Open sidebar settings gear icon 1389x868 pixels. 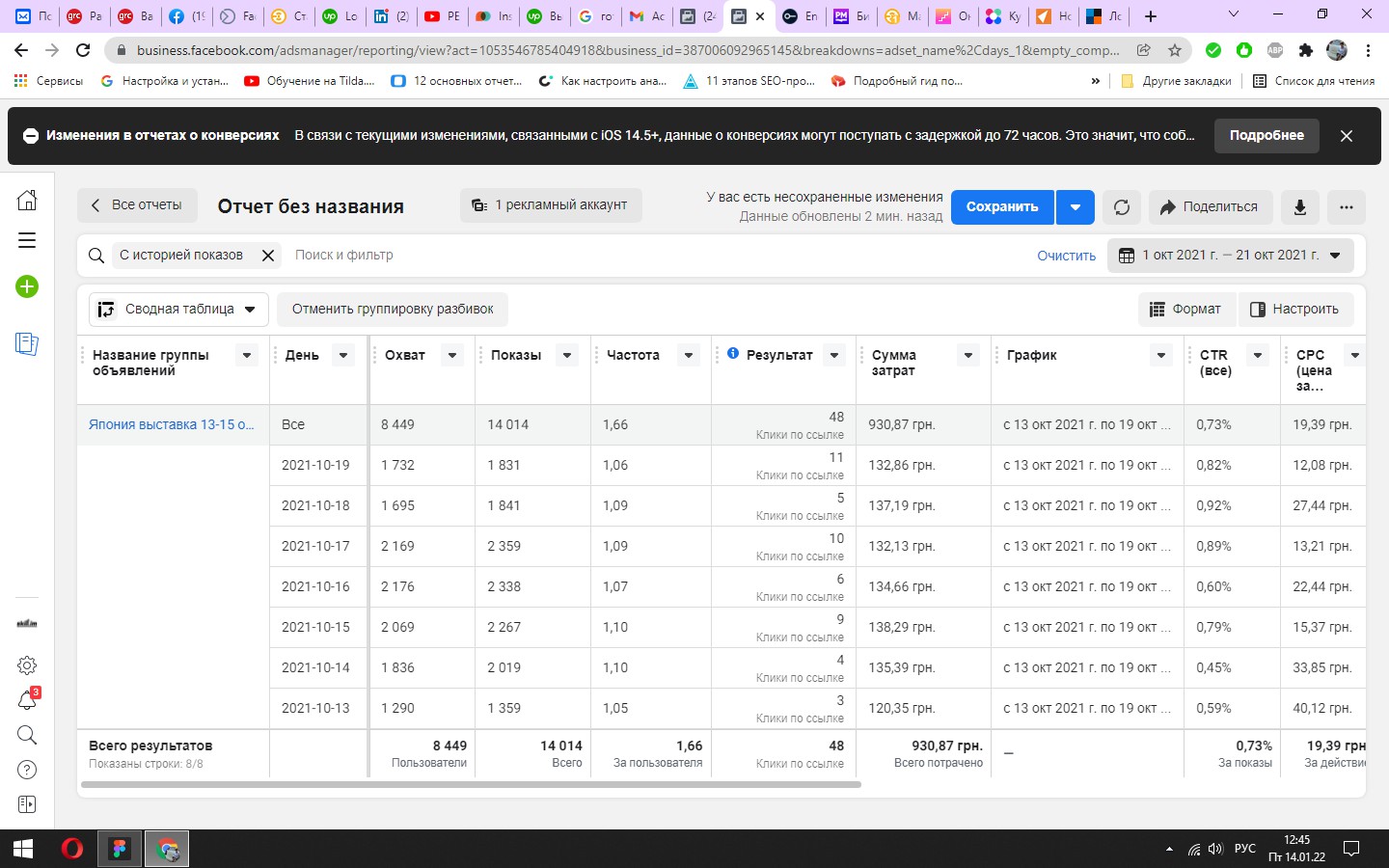pos(27,665)
